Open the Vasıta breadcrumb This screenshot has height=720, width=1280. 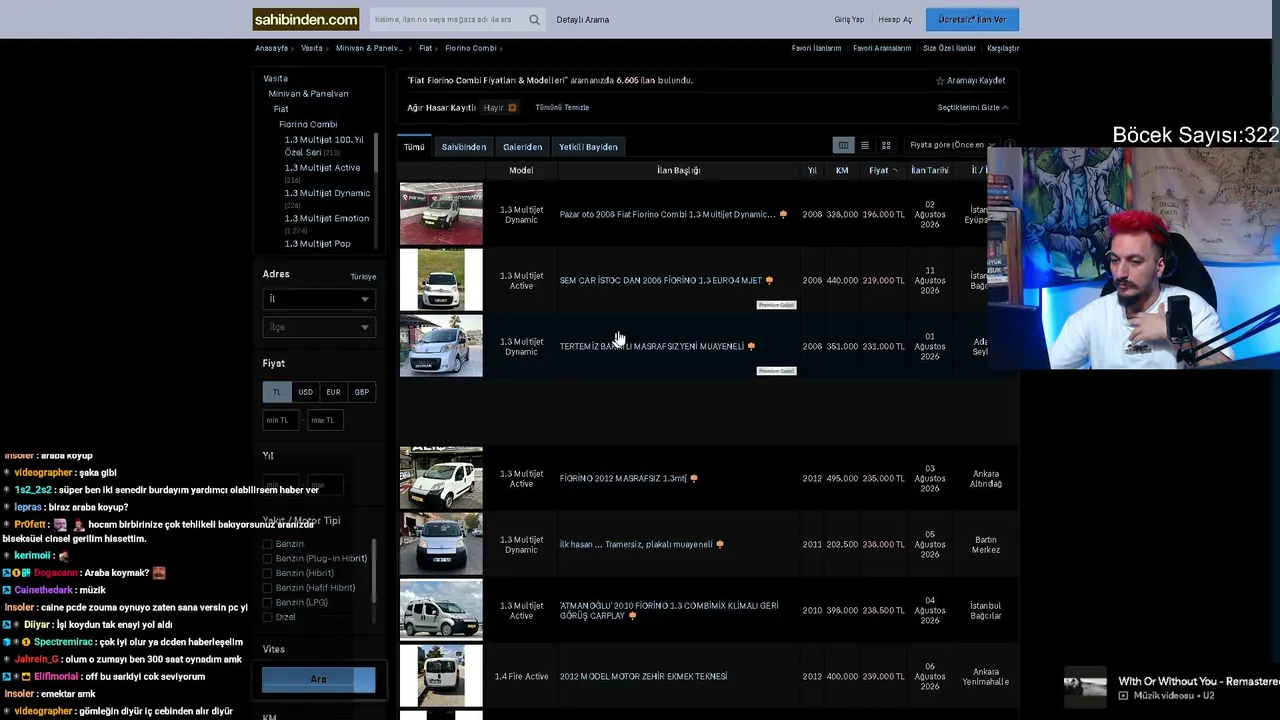click(312, 48)
